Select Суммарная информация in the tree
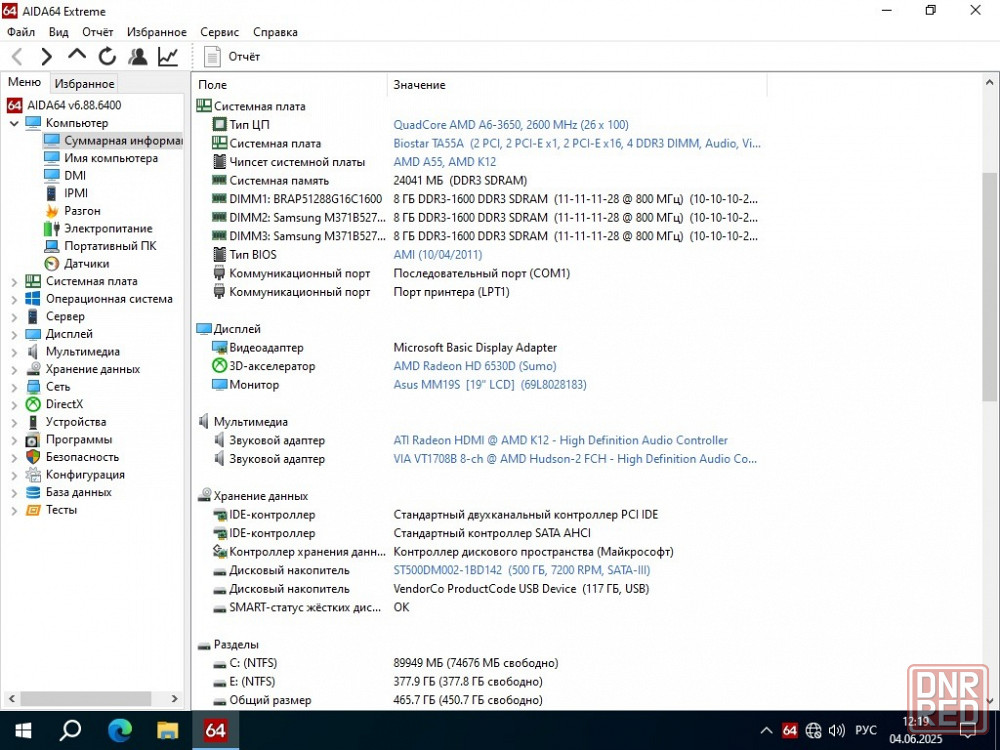1000x750 pixels. [113, 140]
